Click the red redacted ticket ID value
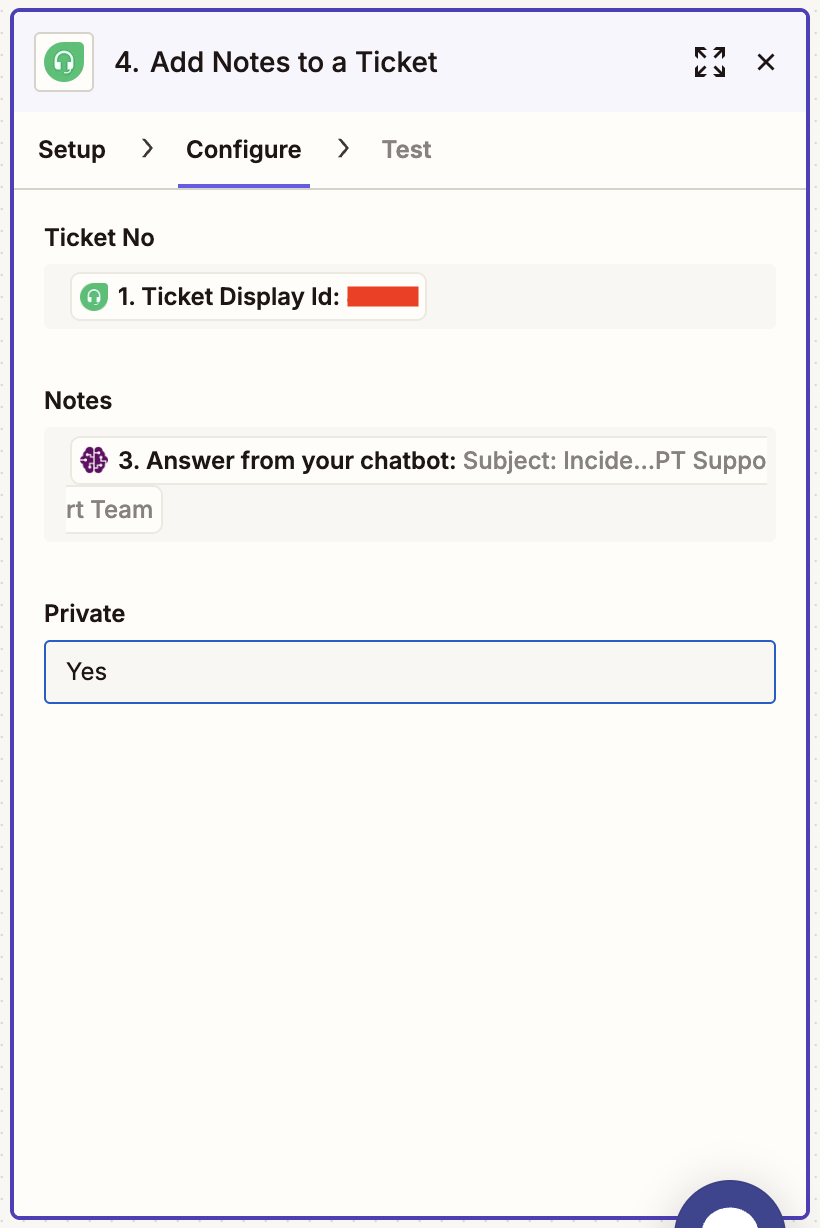The image size is (820, 1228). (x=383, y=297)
